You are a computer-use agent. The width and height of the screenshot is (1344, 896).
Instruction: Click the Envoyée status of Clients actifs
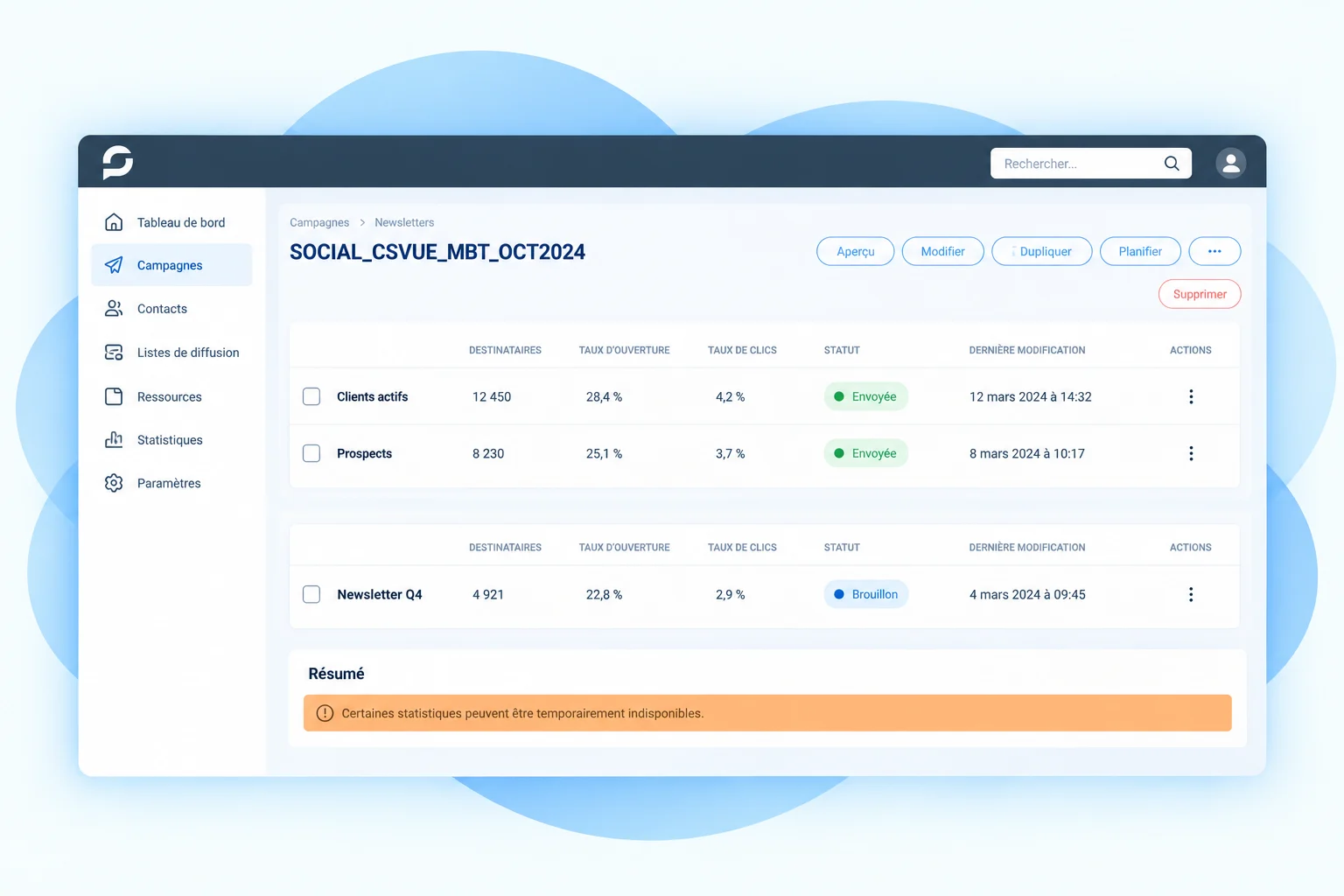click(866, 396)
